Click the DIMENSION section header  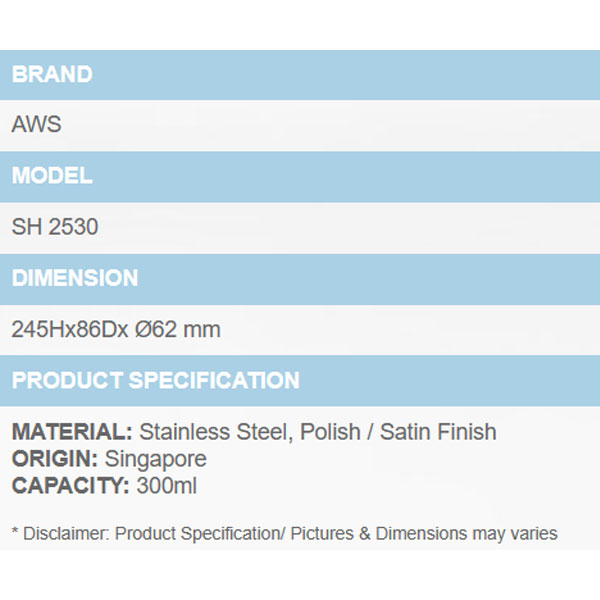[75, 278]
